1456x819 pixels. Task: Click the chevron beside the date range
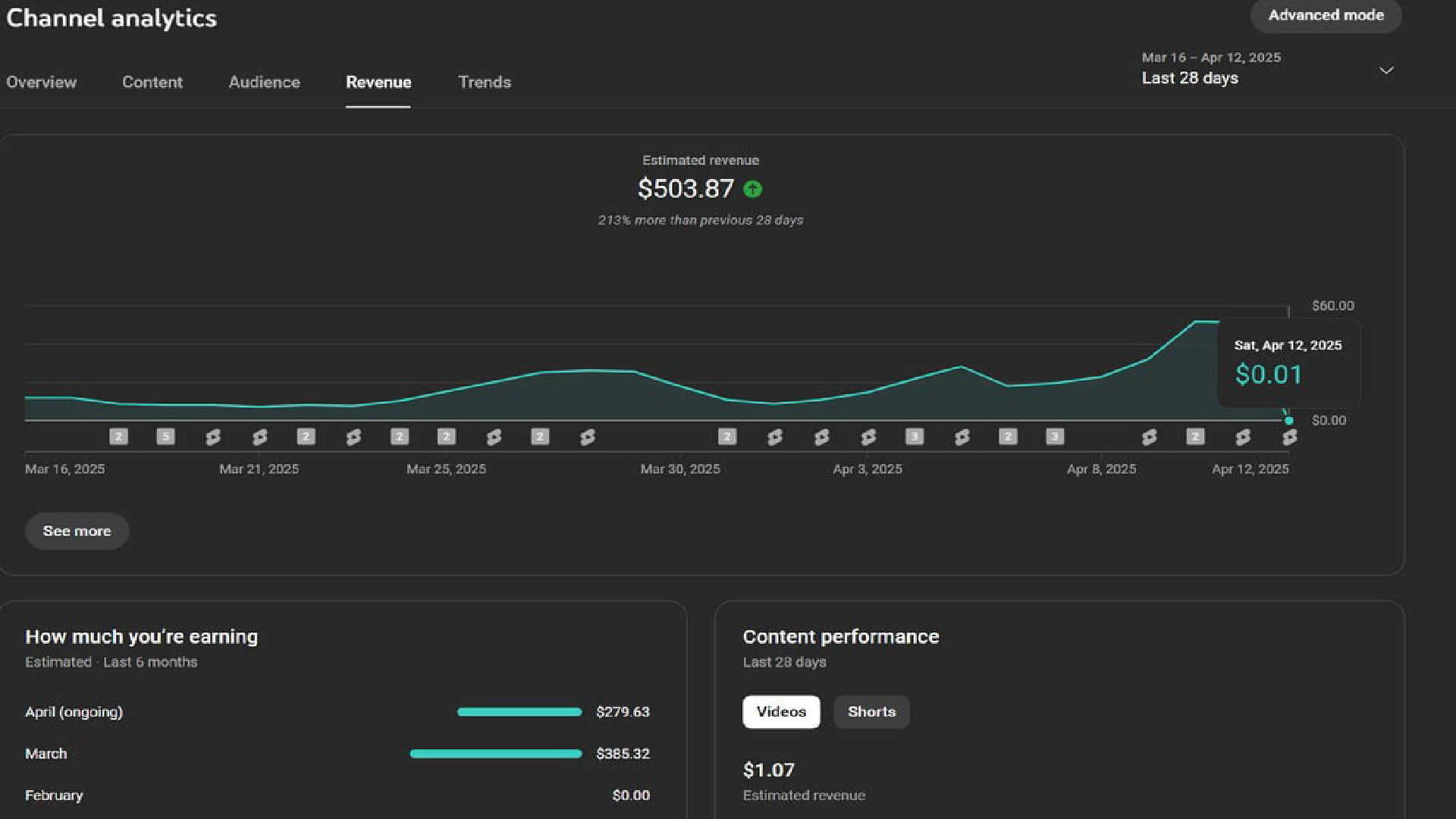tap(1386, 71)
